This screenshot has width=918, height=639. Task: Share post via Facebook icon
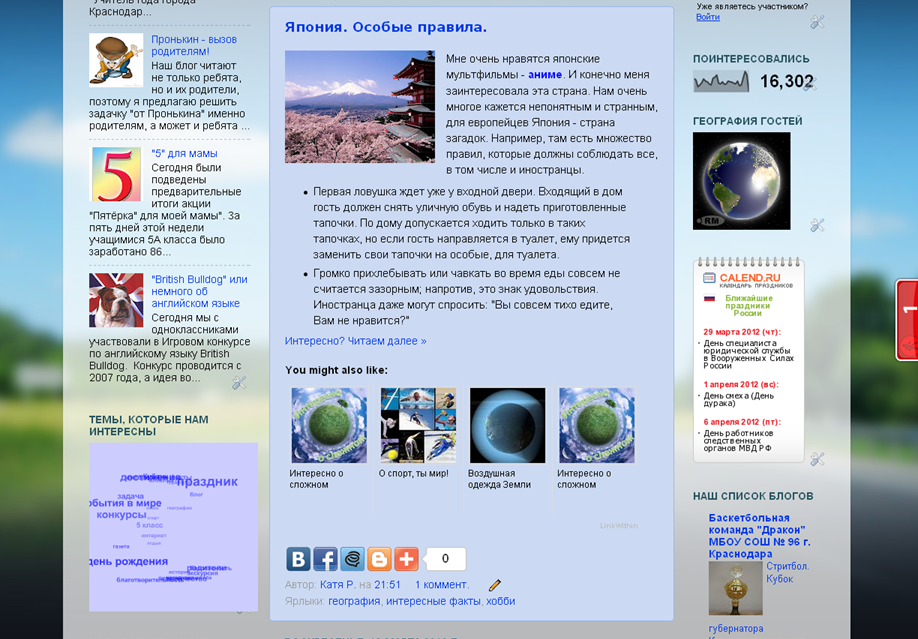tap(325, 559)
